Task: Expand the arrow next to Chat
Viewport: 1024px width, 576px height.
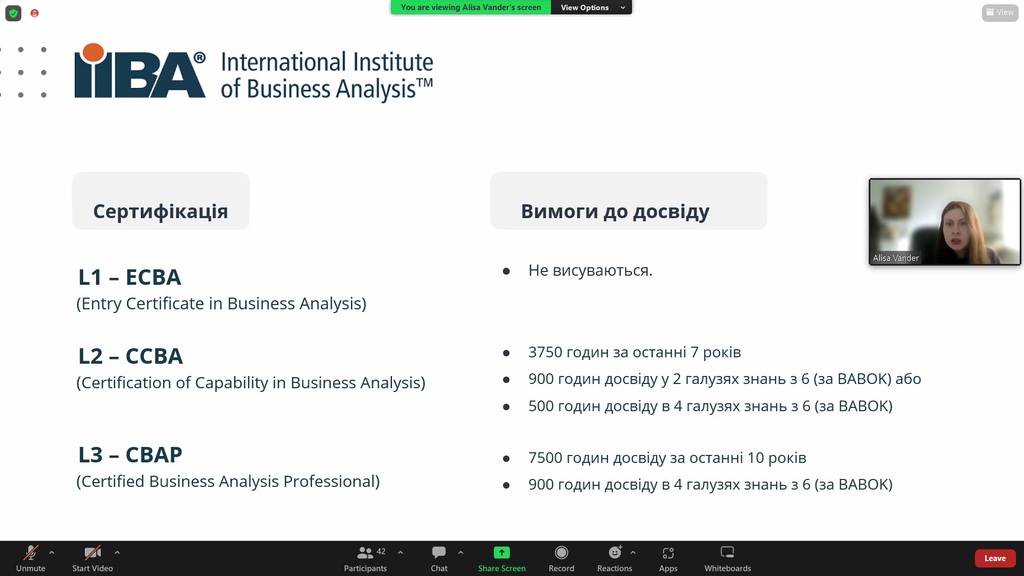Action: [x=460, y=552]
